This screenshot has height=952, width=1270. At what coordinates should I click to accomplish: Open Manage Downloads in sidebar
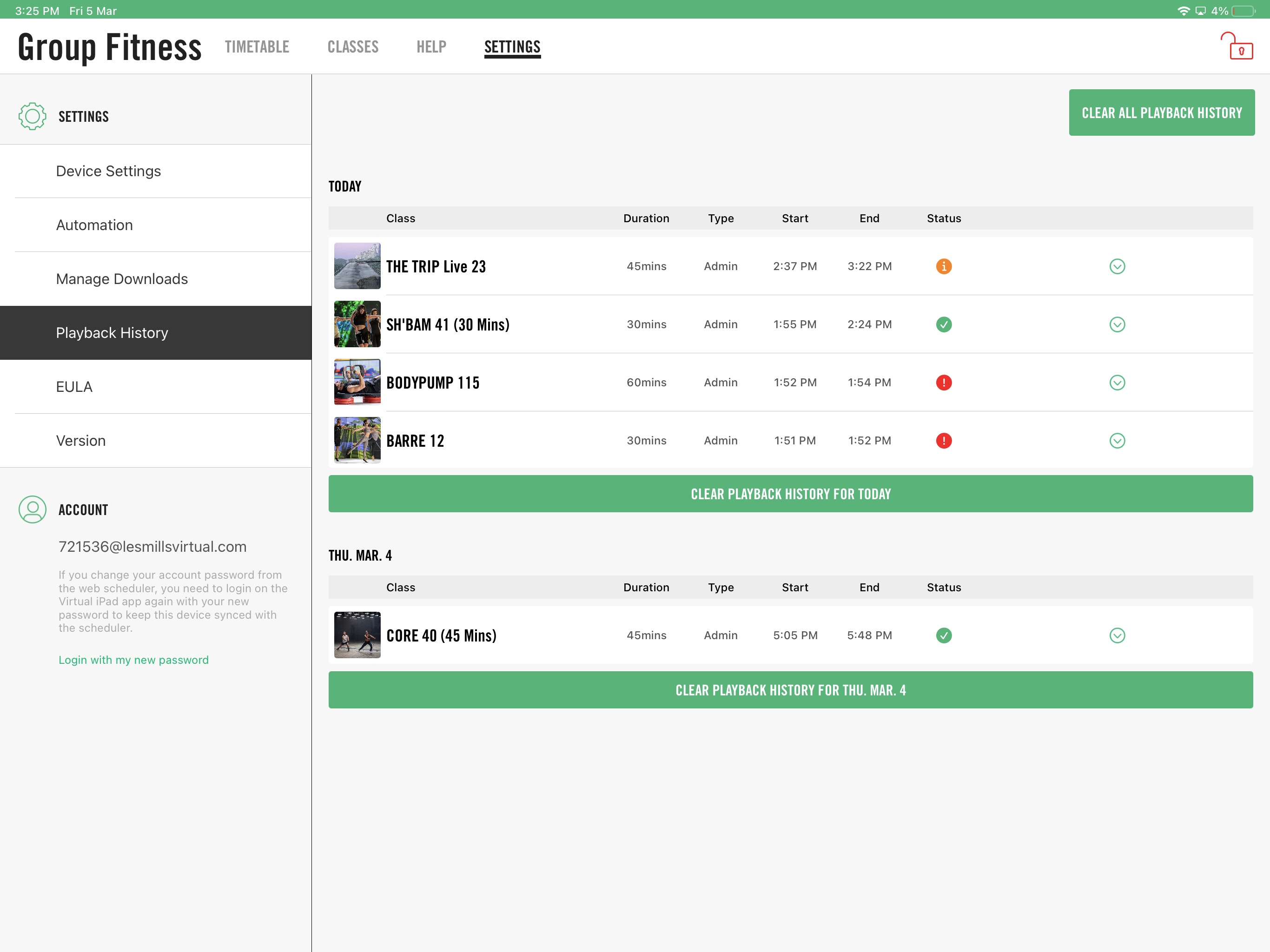[x=122, y=279]
